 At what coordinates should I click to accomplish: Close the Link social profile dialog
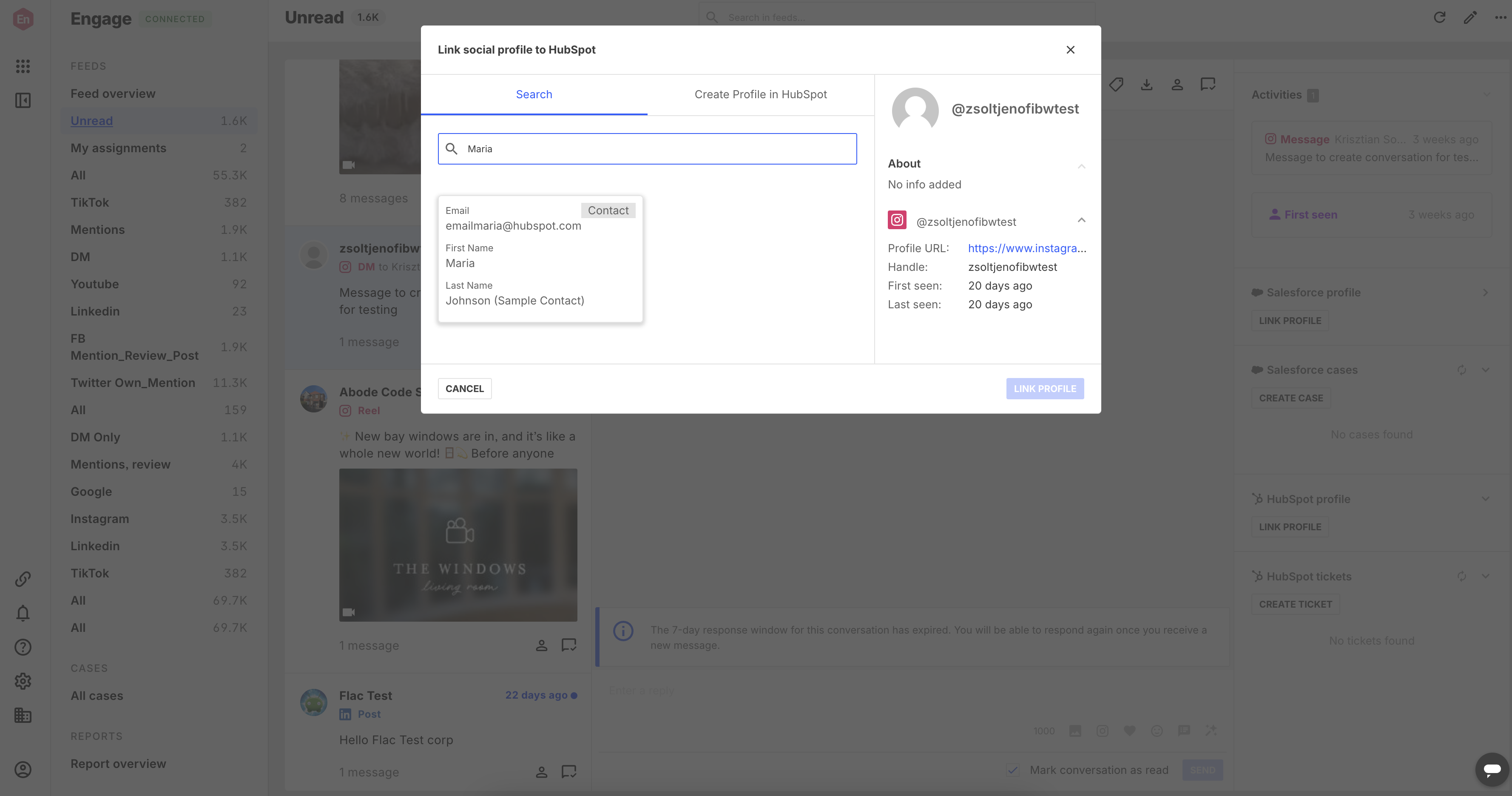point(1070,50)
